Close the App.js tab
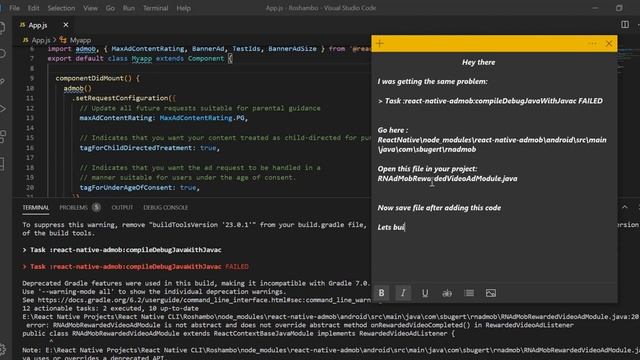640x360 pixels. (66, 25)
